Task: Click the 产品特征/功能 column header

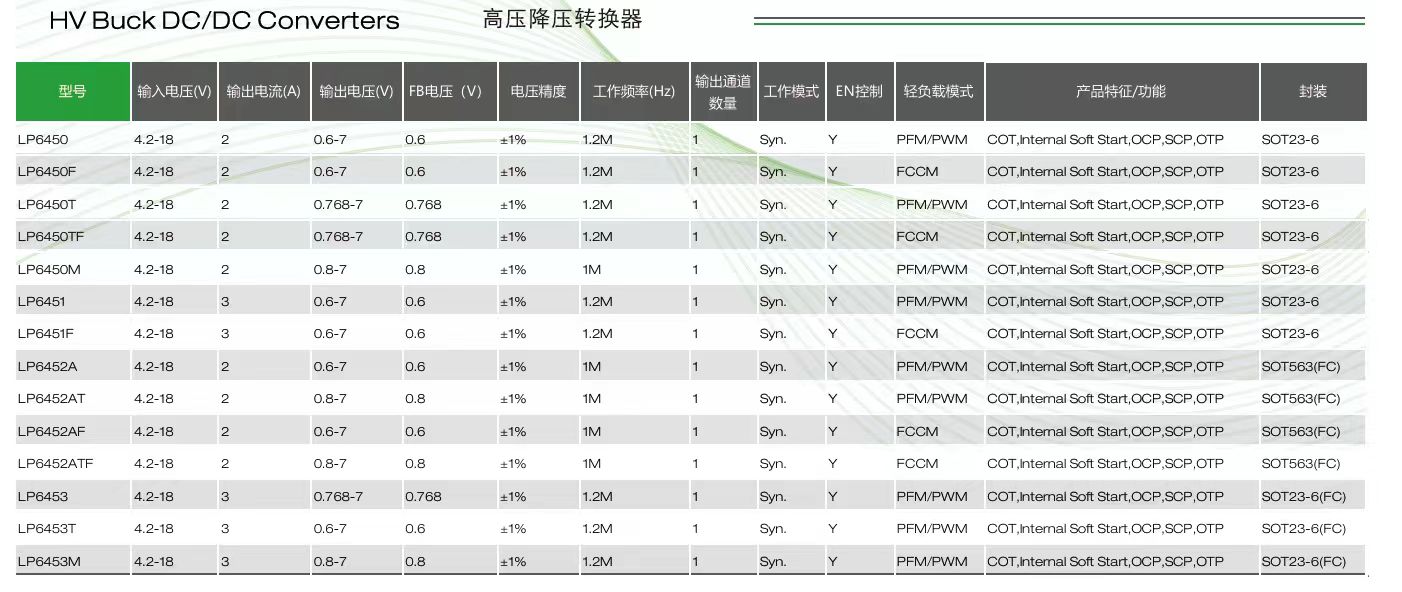Action: pos(1121,91)
